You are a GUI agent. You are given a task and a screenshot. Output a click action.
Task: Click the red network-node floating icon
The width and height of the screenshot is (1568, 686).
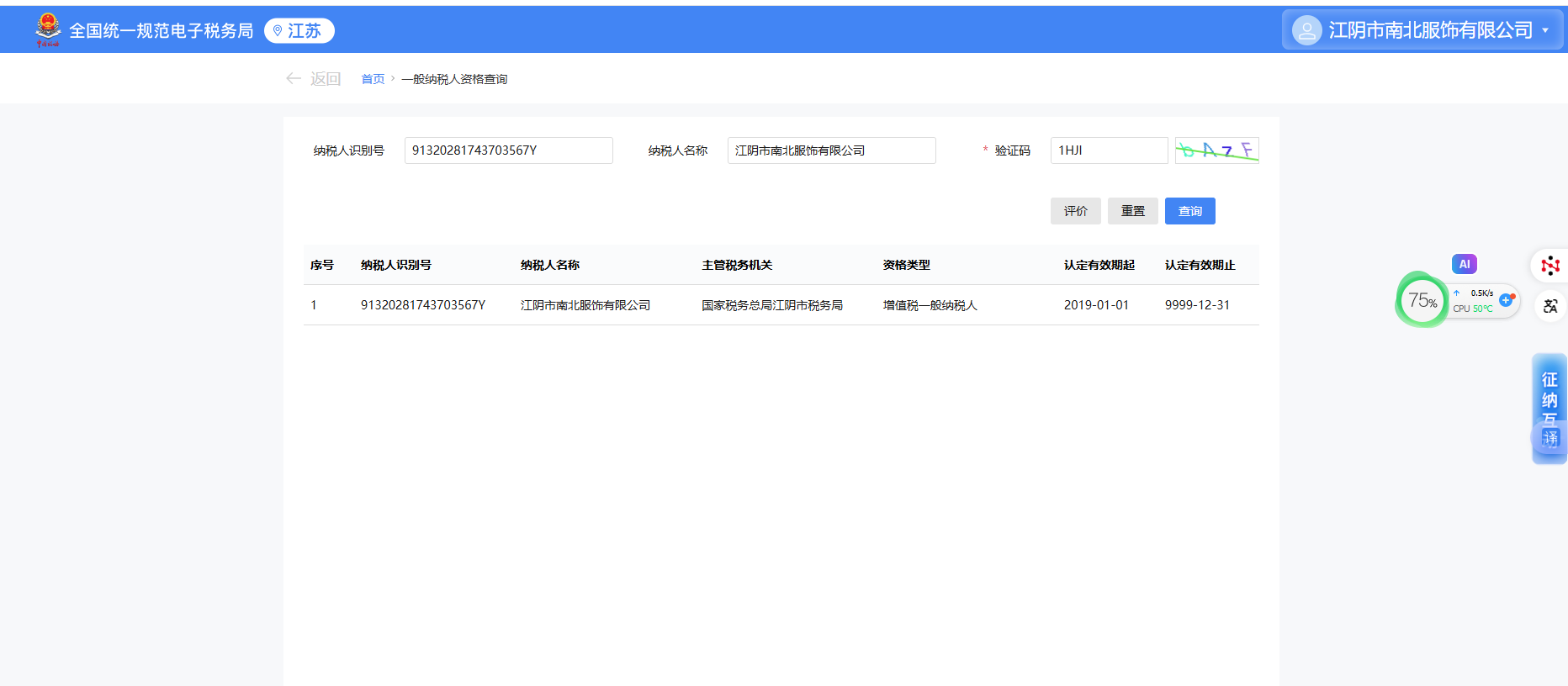[x=1549, y=266]
